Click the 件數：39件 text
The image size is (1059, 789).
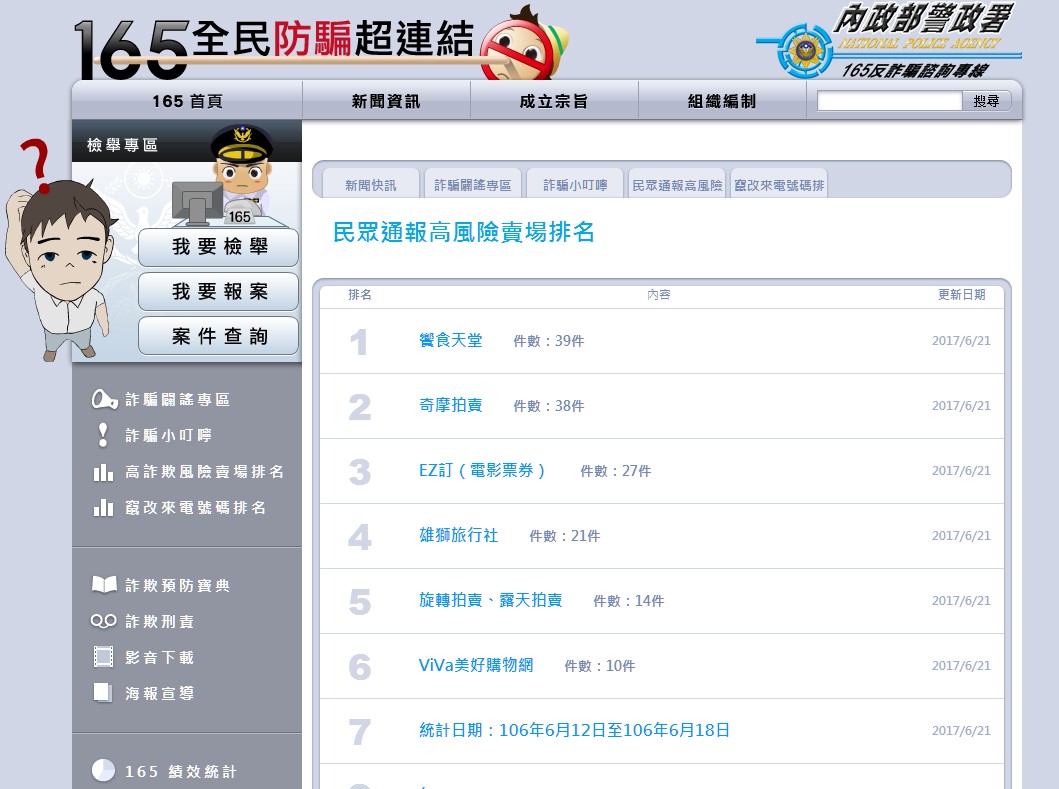[548, 341]
